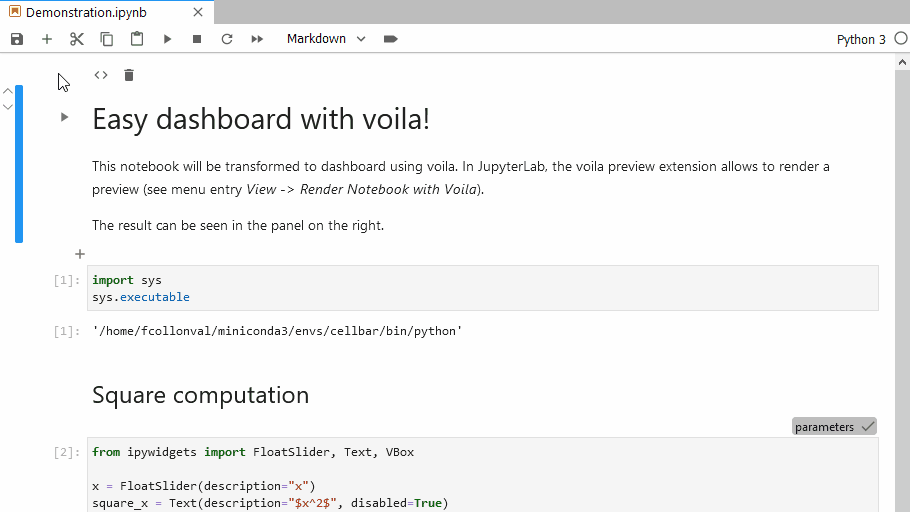Move cell up with the up chevron
910x512 pixels.
pyautogui.click(x=8, y=91)
